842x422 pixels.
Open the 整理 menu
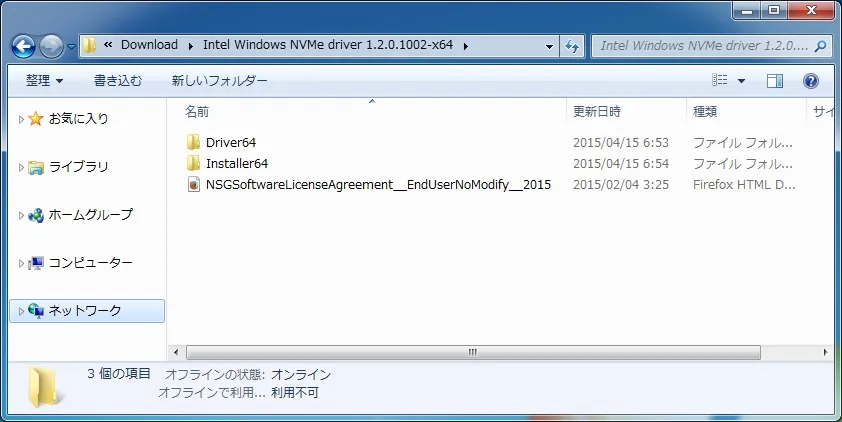point(45,81)
